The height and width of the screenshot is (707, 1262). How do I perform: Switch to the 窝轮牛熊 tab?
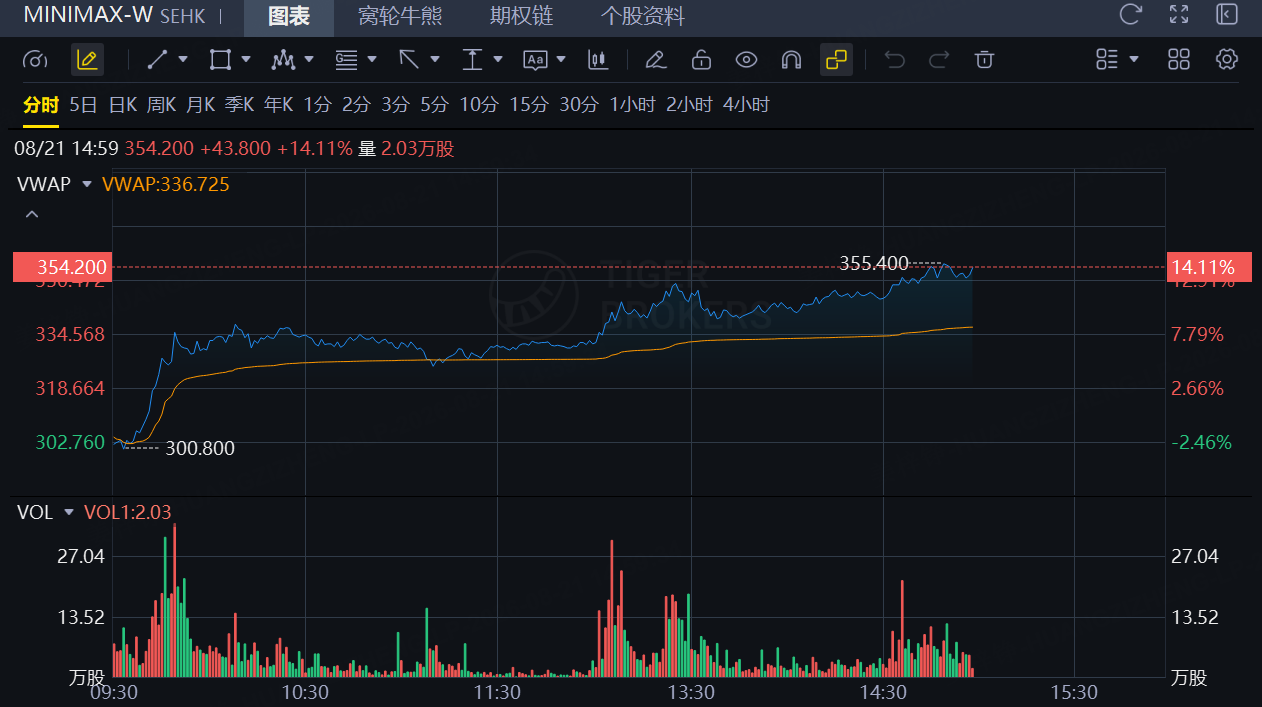pos(400,16)
